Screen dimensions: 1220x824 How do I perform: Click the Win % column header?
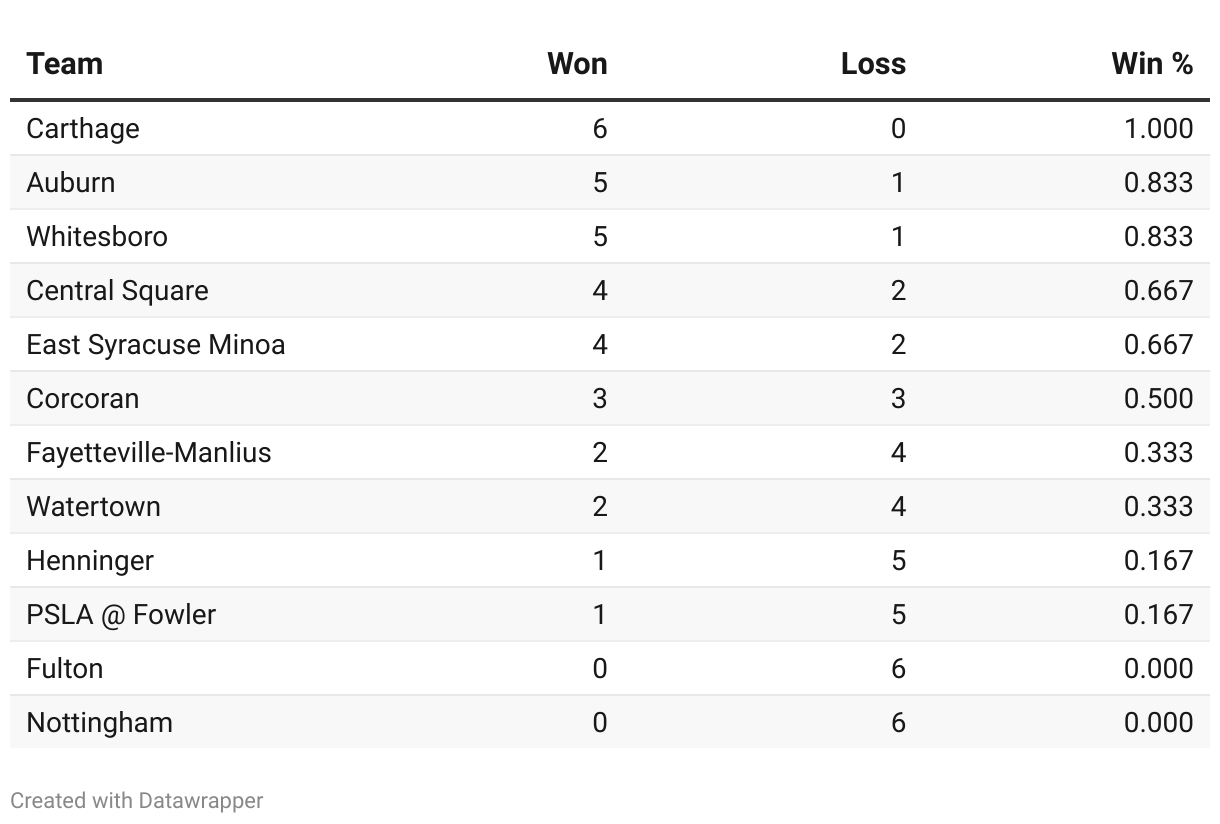(x=1152, y=64)
